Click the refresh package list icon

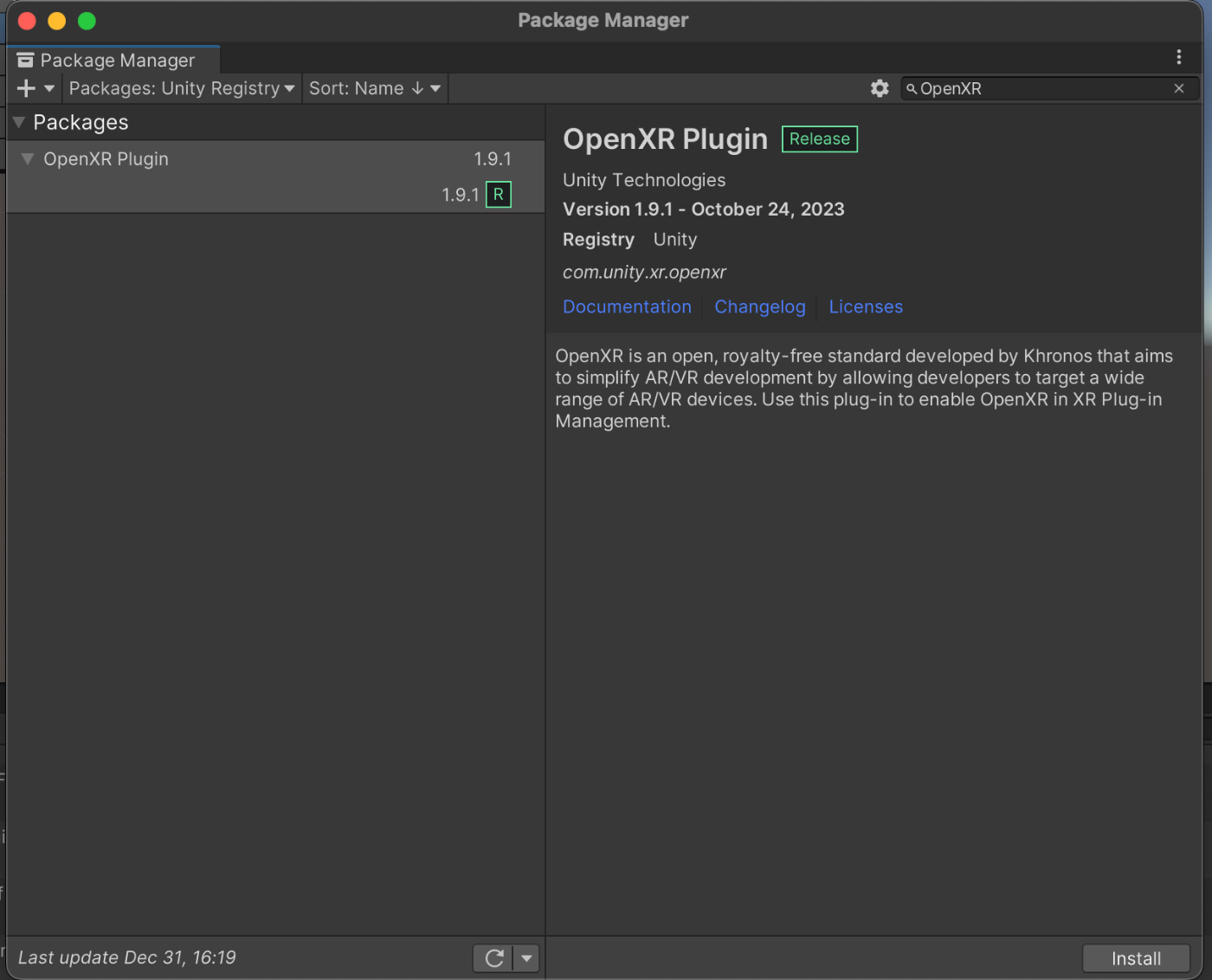point(494,958)
